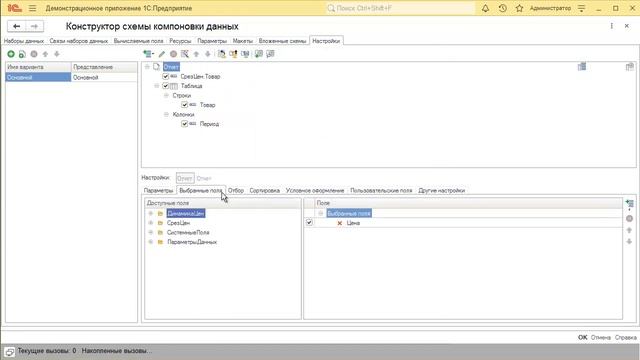The width and height of the screenshot is (640, 360).
Task: Uncheck the Цена selected field checkbox
Action: (309, 222)
